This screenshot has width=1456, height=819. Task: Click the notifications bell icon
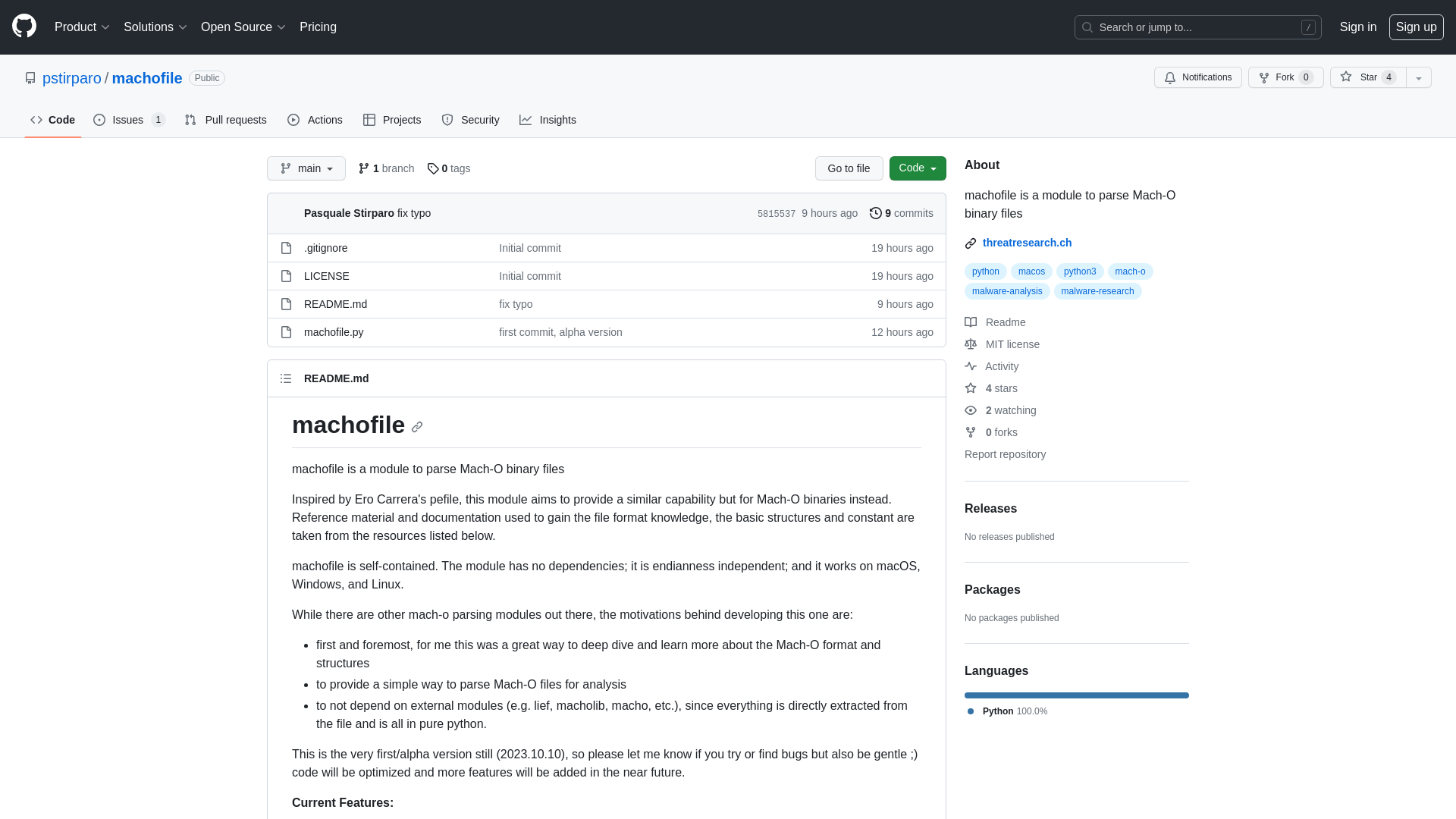(1170, 78)
